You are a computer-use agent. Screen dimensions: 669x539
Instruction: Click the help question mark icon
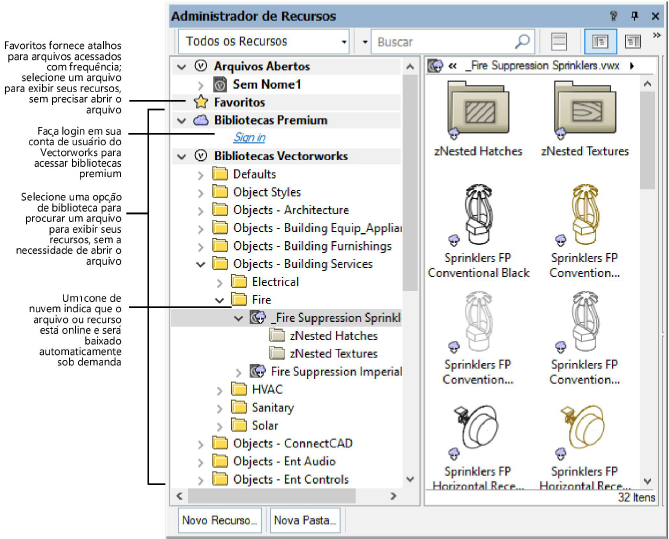tap(614, 16)
